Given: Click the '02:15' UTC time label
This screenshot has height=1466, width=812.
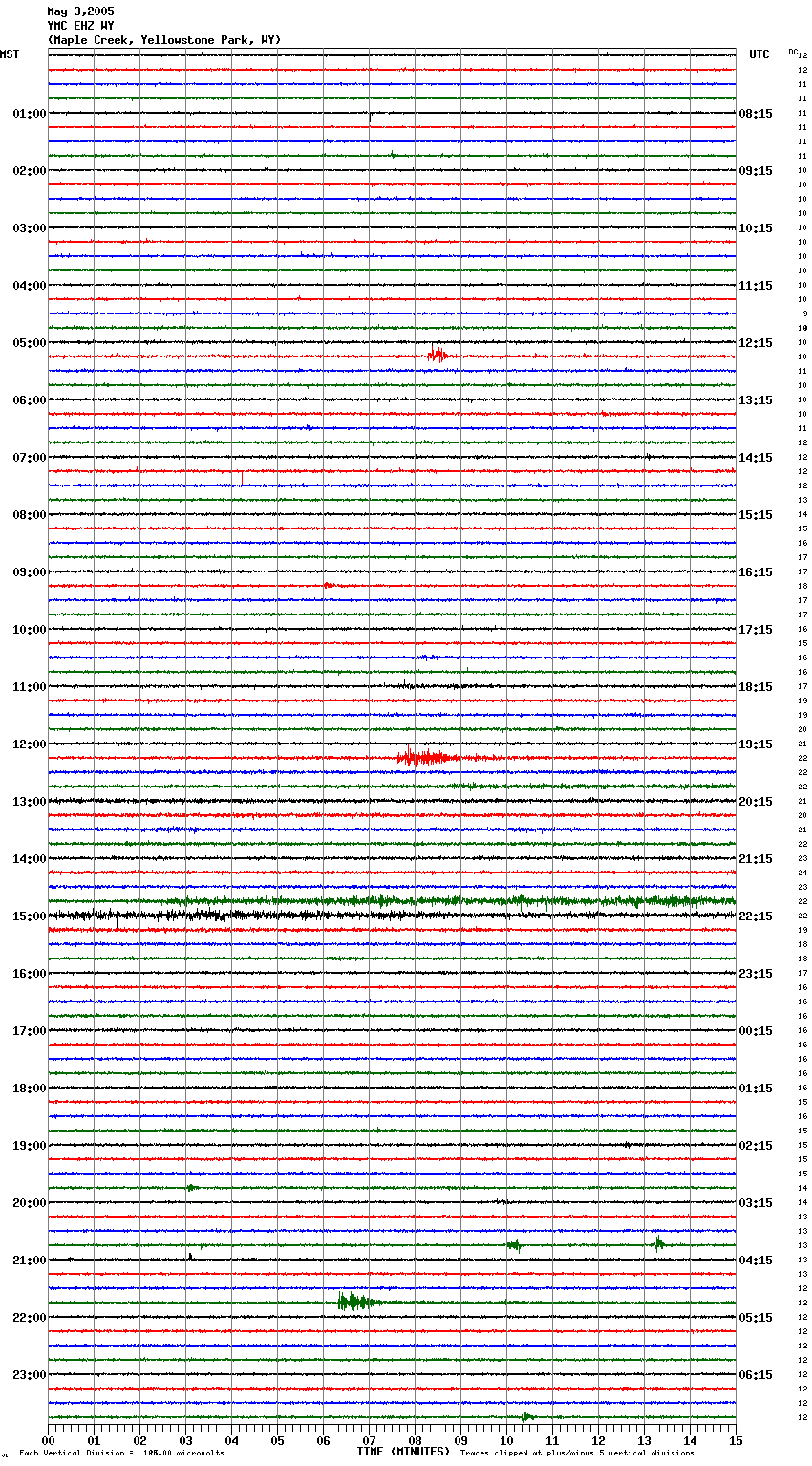Looking at the screenshot, I should (x=756, y=1146).
